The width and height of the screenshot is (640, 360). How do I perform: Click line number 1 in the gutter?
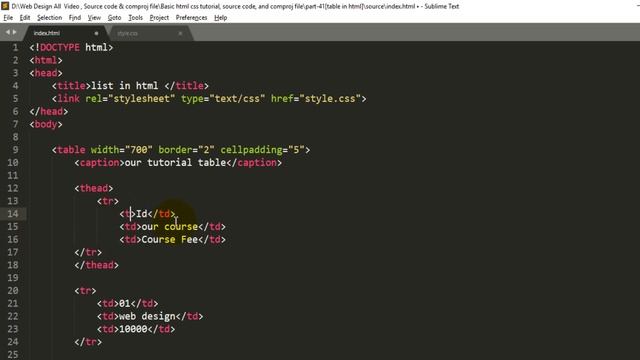[x=15, y=47]
